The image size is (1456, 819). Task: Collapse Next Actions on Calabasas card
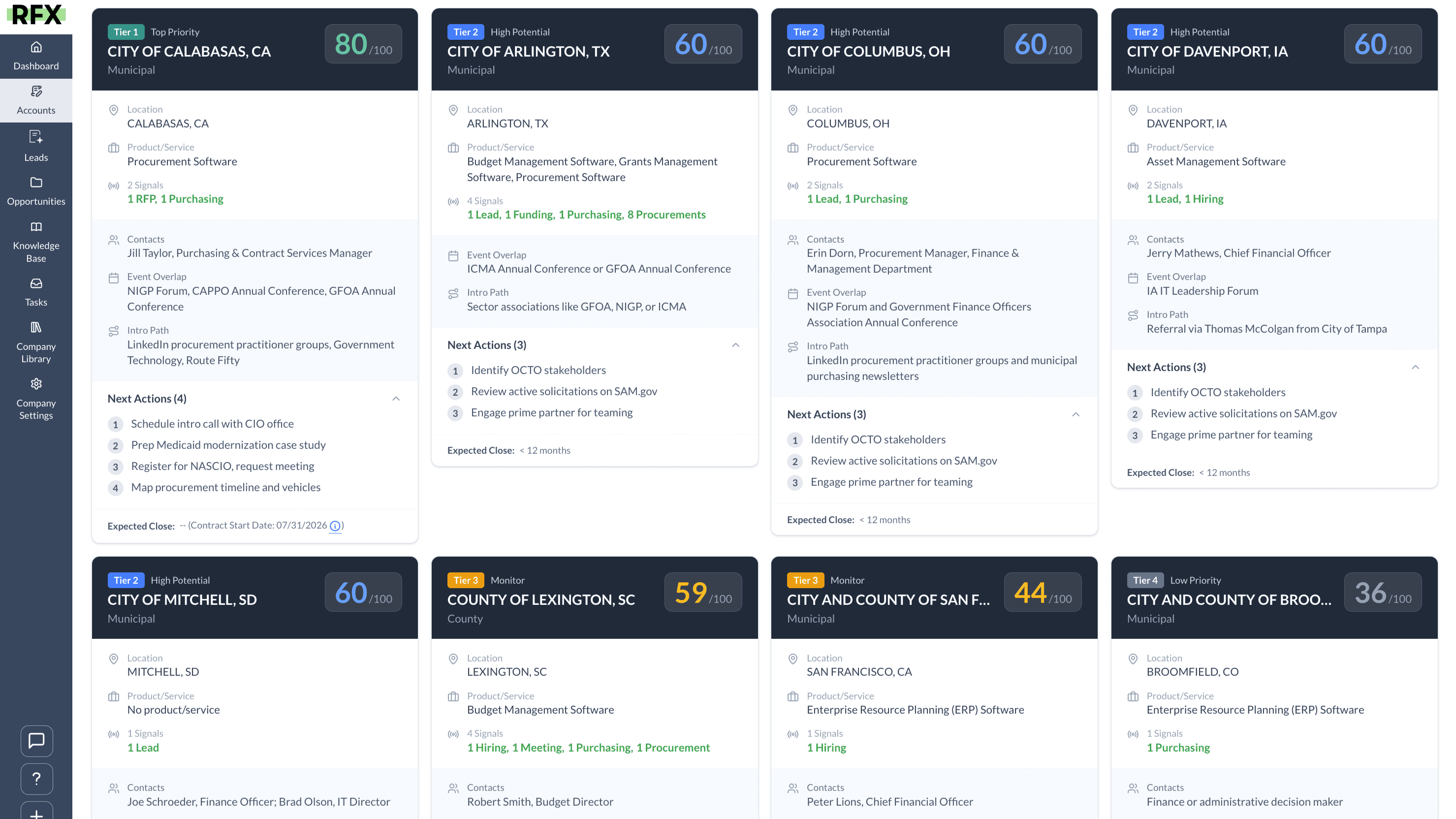pos(396,399)
